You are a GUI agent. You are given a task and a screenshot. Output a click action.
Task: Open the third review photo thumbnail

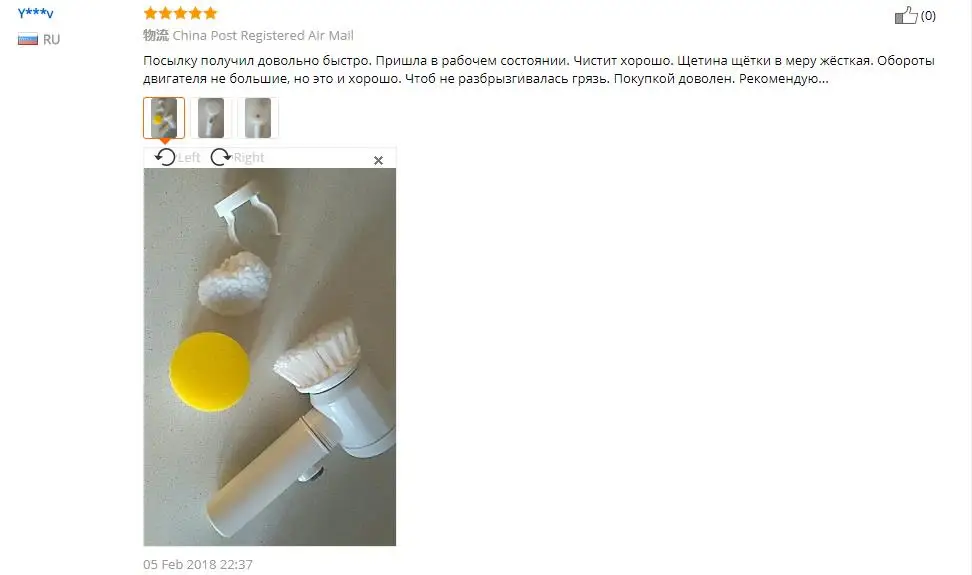(x=258, y=118)
